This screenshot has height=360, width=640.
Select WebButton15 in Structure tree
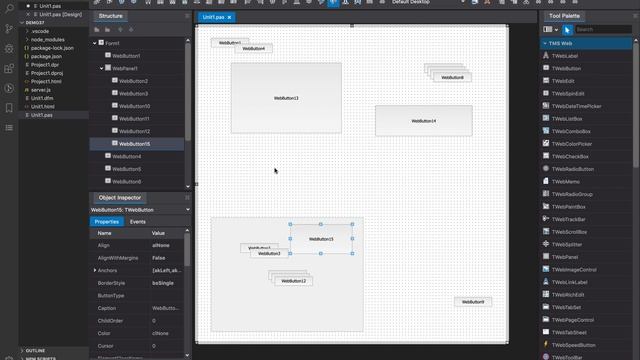pyautogui.click(x=136, y=144)
